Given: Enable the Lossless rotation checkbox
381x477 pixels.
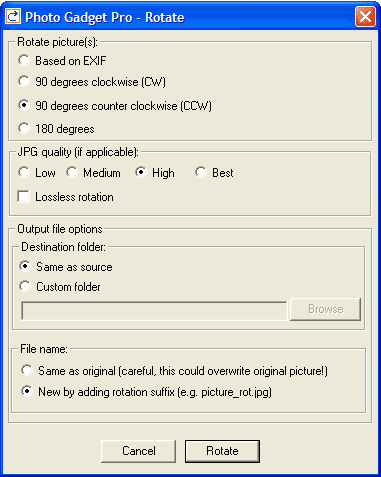Looking at the screenshot, I should pyautogui.click(x=24, y=197).
